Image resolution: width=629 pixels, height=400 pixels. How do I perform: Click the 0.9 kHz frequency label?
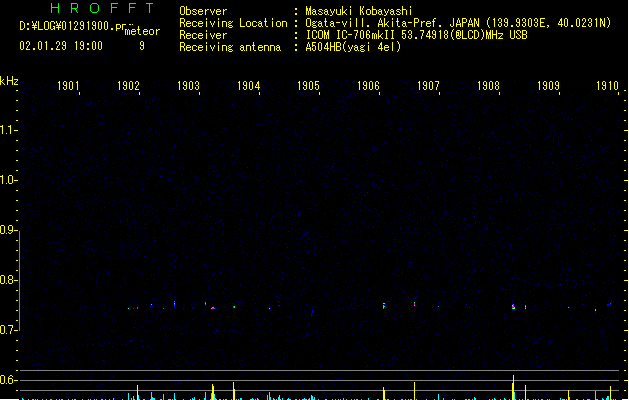8,230
